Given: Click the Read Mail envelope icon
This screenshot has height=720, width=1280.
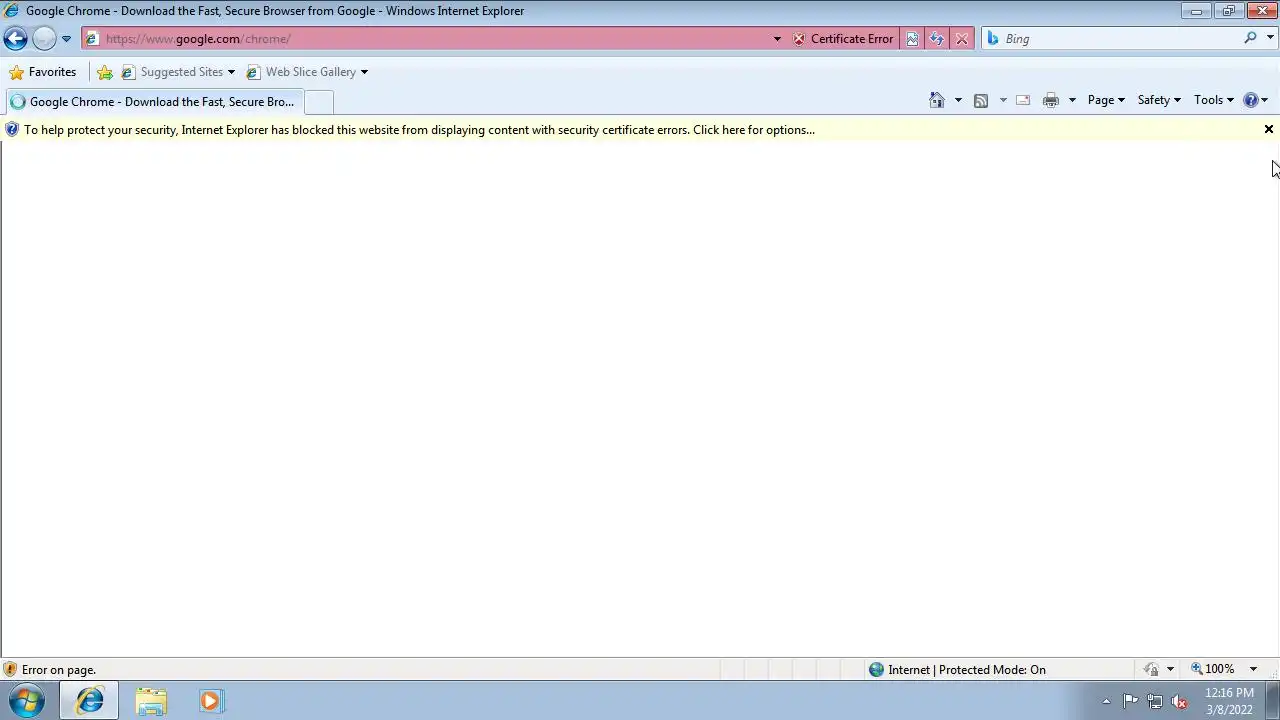Looking at the screenshot, I should click(x=1023, y=100).
